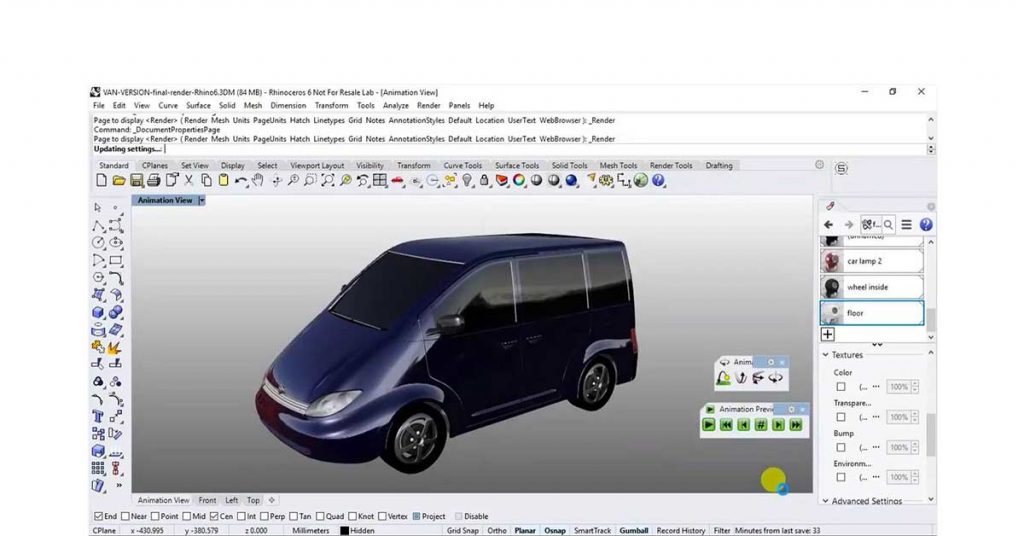This screenshot has width=1024, height=536.
Task: Jump to animation preview end with fast-forward
Action: click(x=795, y=425)
